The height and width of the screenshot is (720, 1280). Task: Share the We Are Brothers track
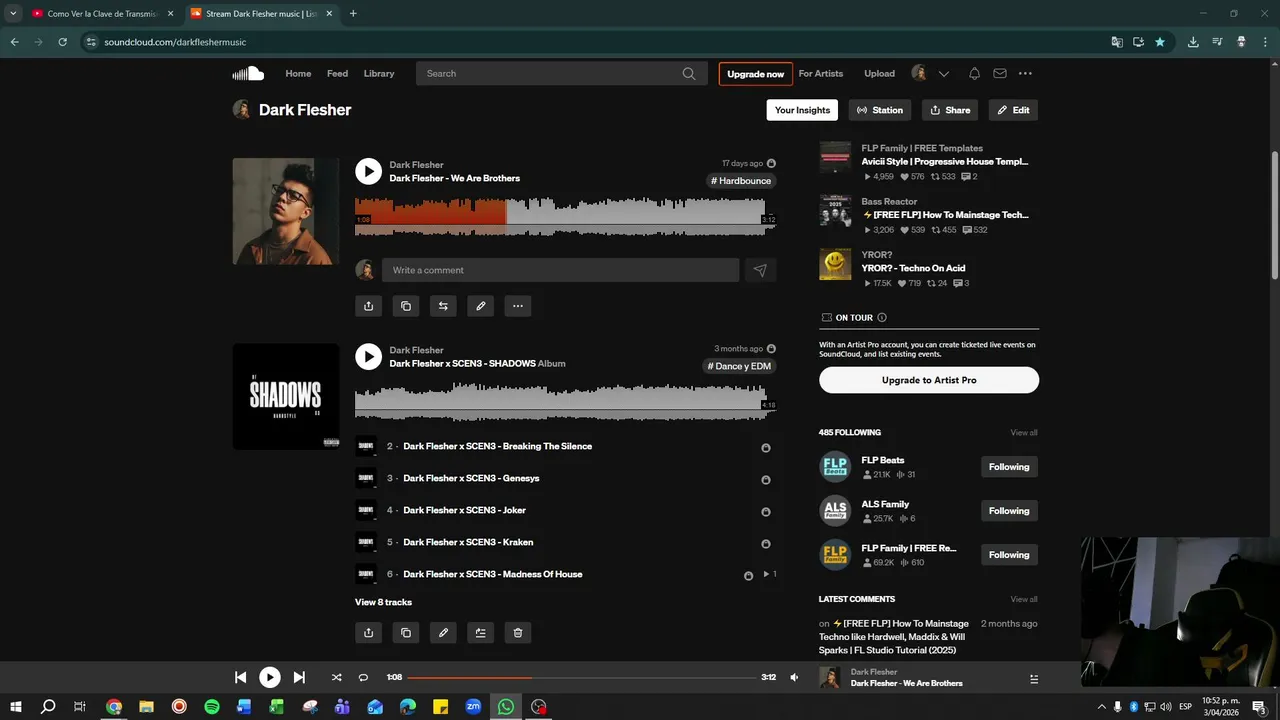click(368, 306)
